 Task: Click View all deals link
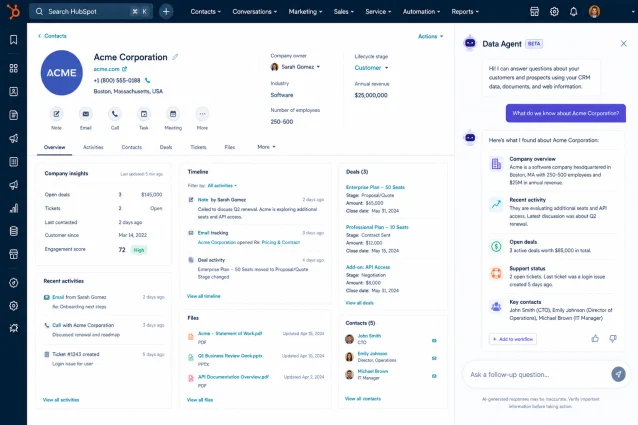[x=359, y=303]
